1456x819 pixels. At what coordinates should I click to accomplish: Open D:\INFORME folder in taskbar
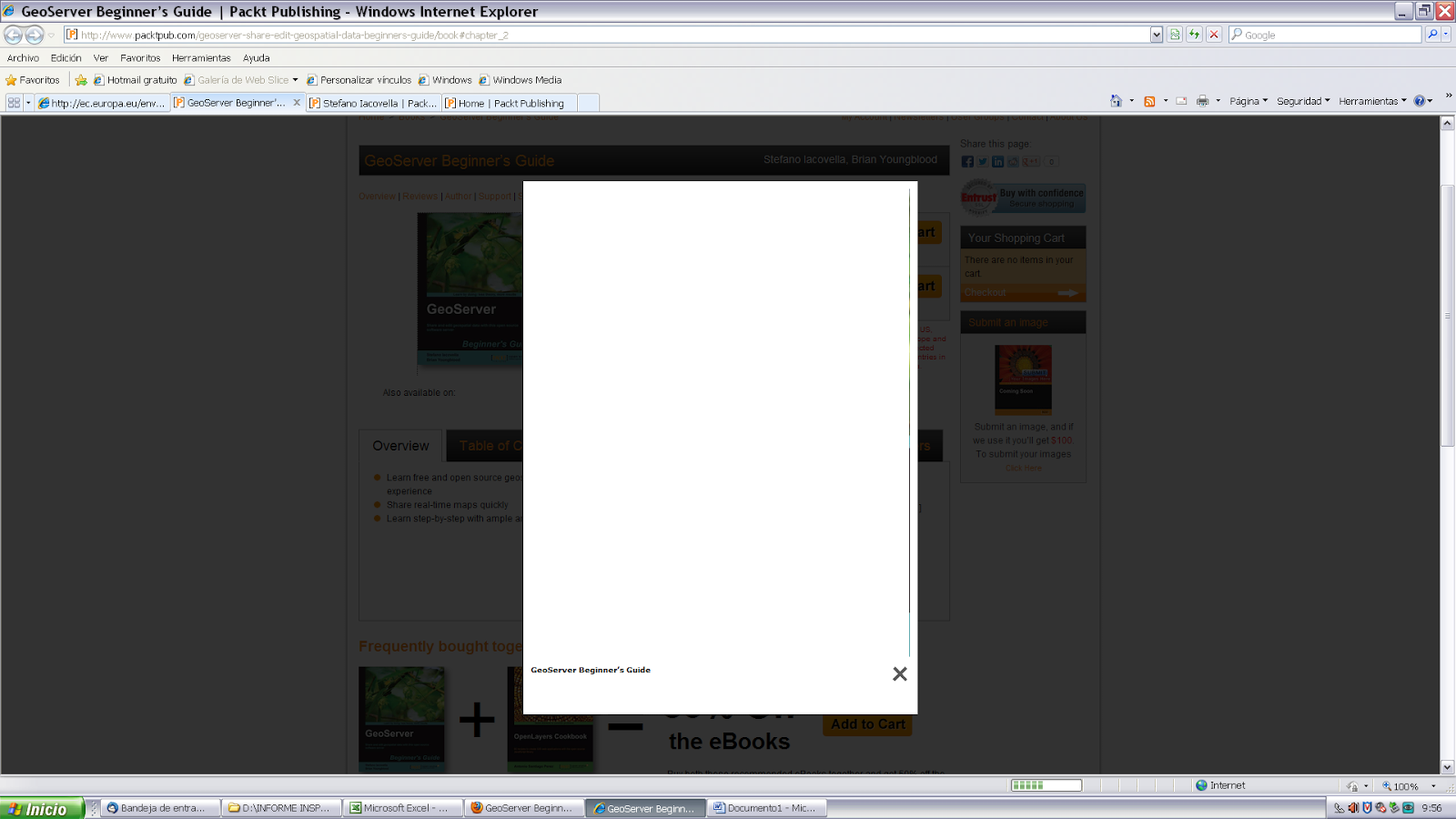pos(282,808)
